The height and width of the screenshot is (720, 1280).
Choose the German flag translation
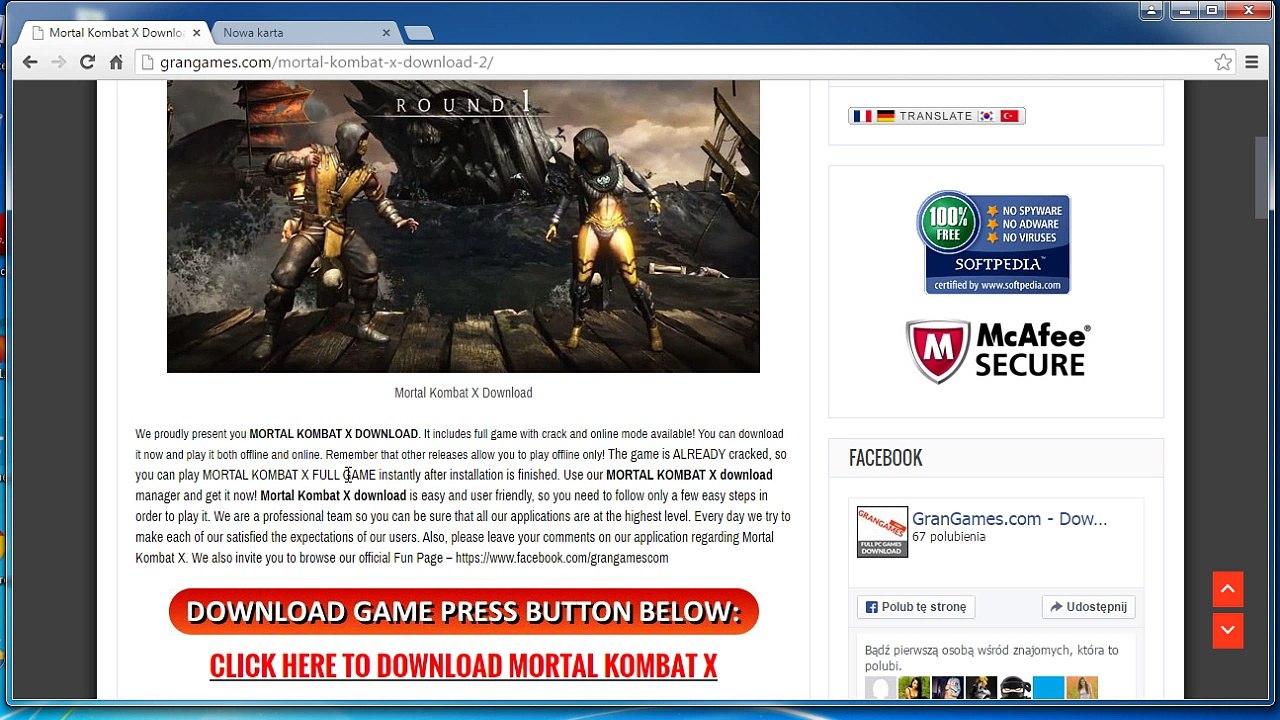[885, 116]
